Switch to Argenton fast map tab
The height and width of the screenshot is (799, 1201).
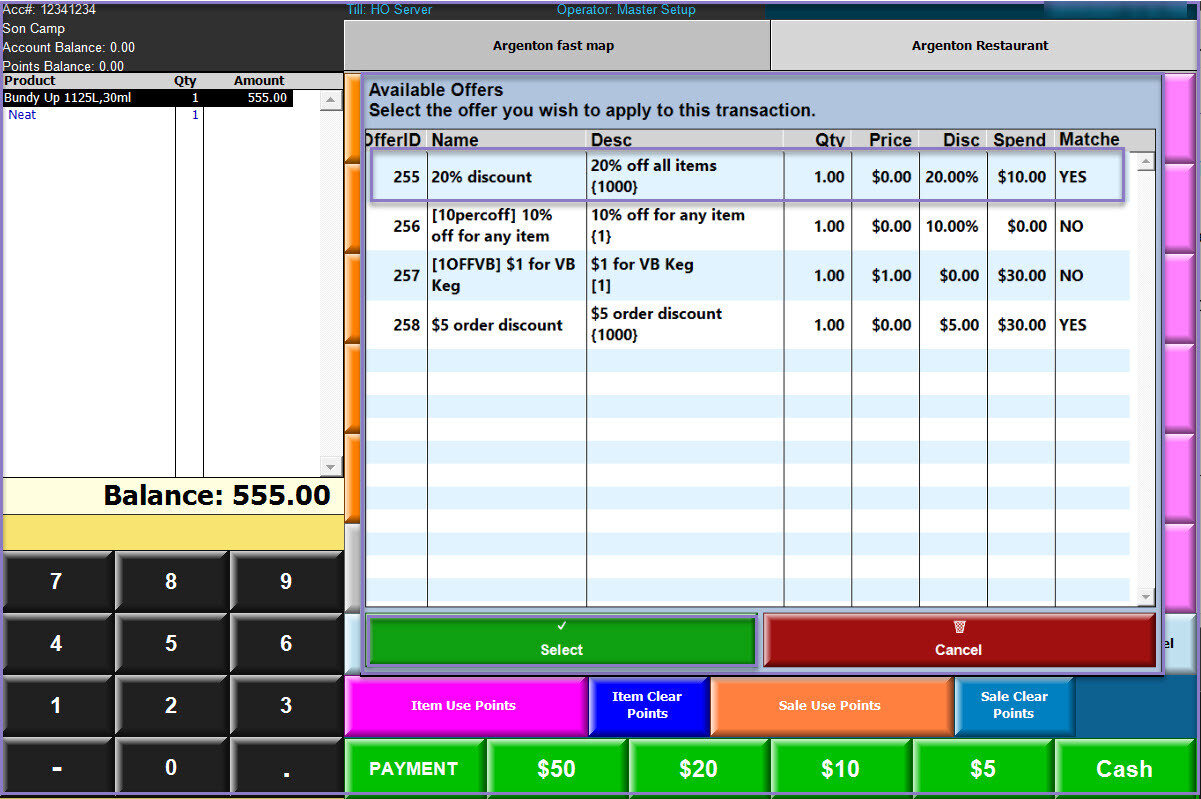pos(553,46)
